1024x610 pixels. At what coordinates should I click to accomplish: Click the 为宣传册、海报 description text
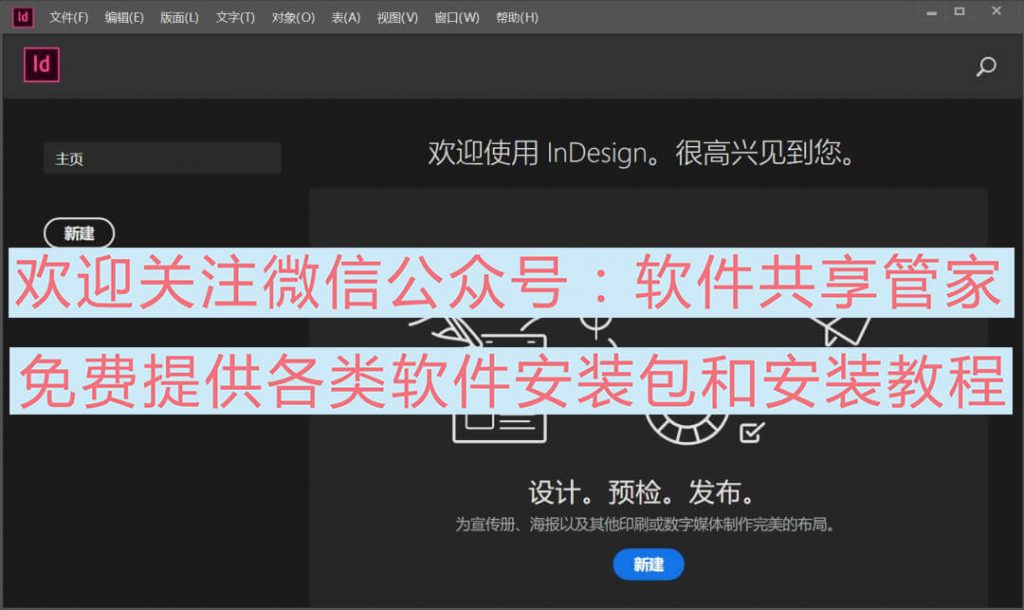[645, 524]
